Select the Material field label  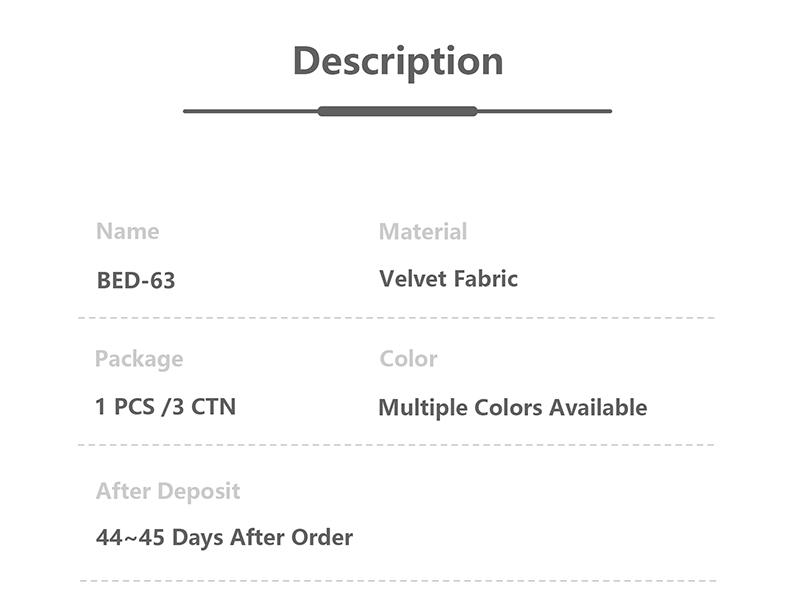tap(423, 232)
